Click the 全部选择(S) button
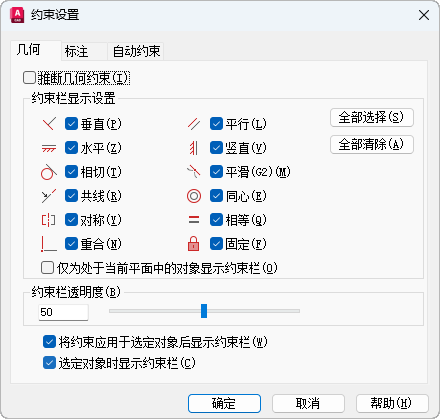Viewport: 440px width, 419px height. [x=372, y=117]
